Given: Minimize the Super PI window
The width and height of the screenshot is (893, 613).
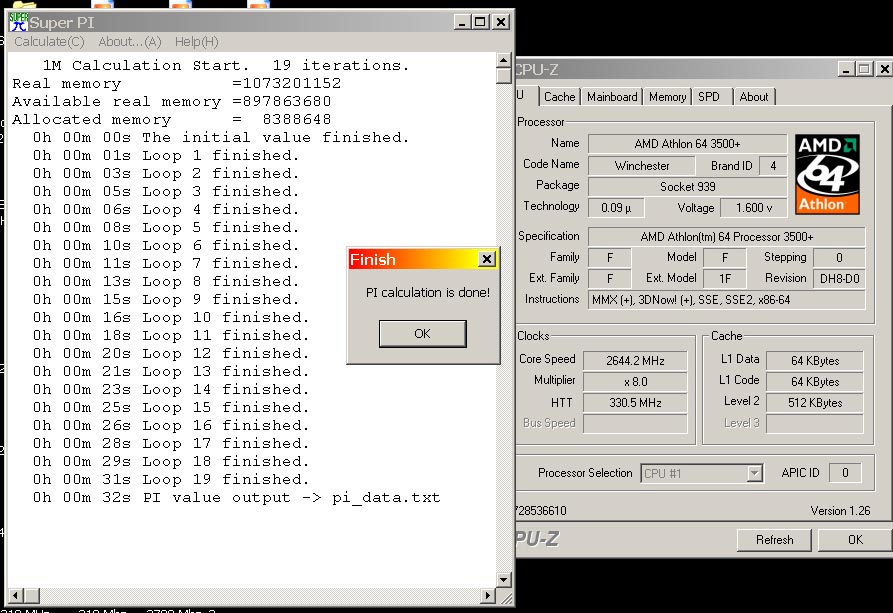Looking at the screenshot, I should (x=462, y=22).
